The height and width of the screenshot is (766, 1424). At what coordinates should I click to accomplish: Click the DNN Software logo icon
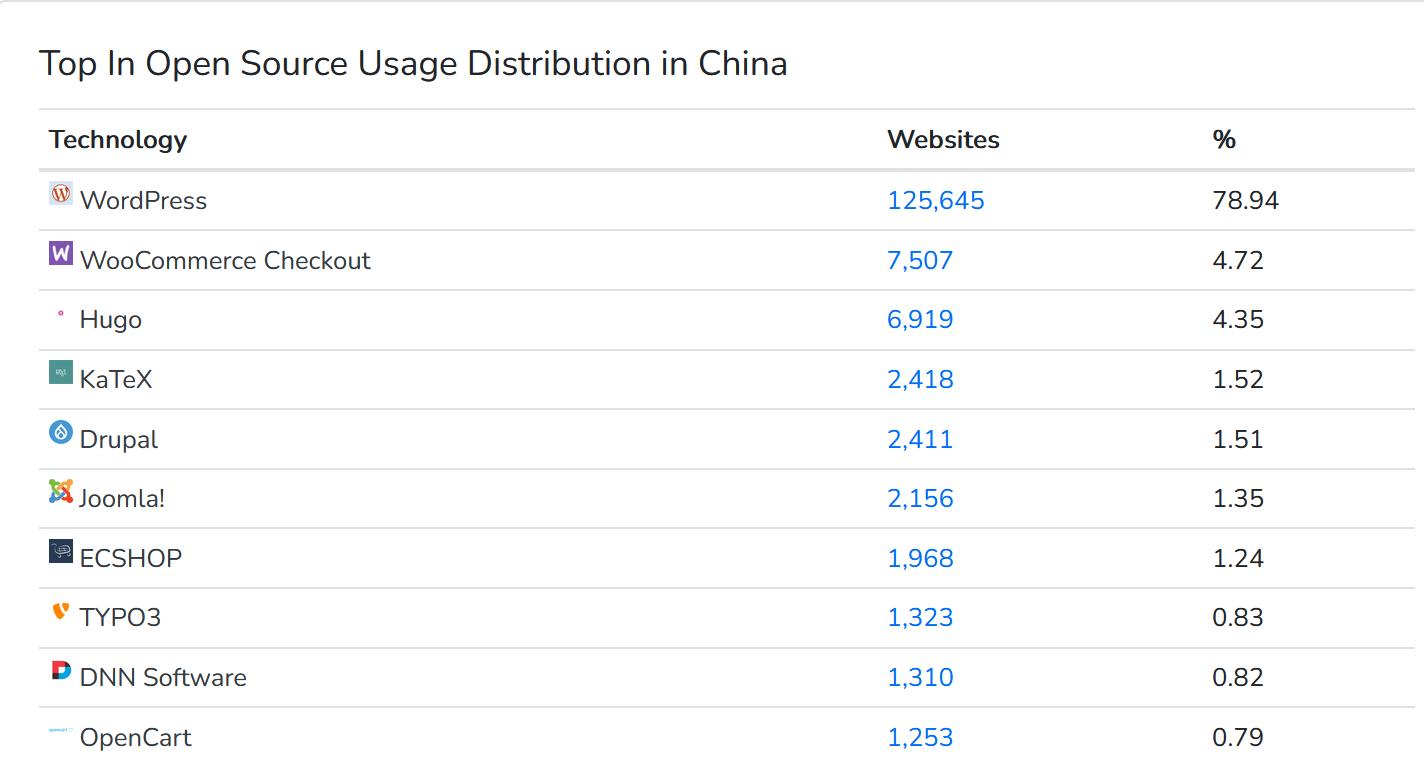(x=61, y=671)
